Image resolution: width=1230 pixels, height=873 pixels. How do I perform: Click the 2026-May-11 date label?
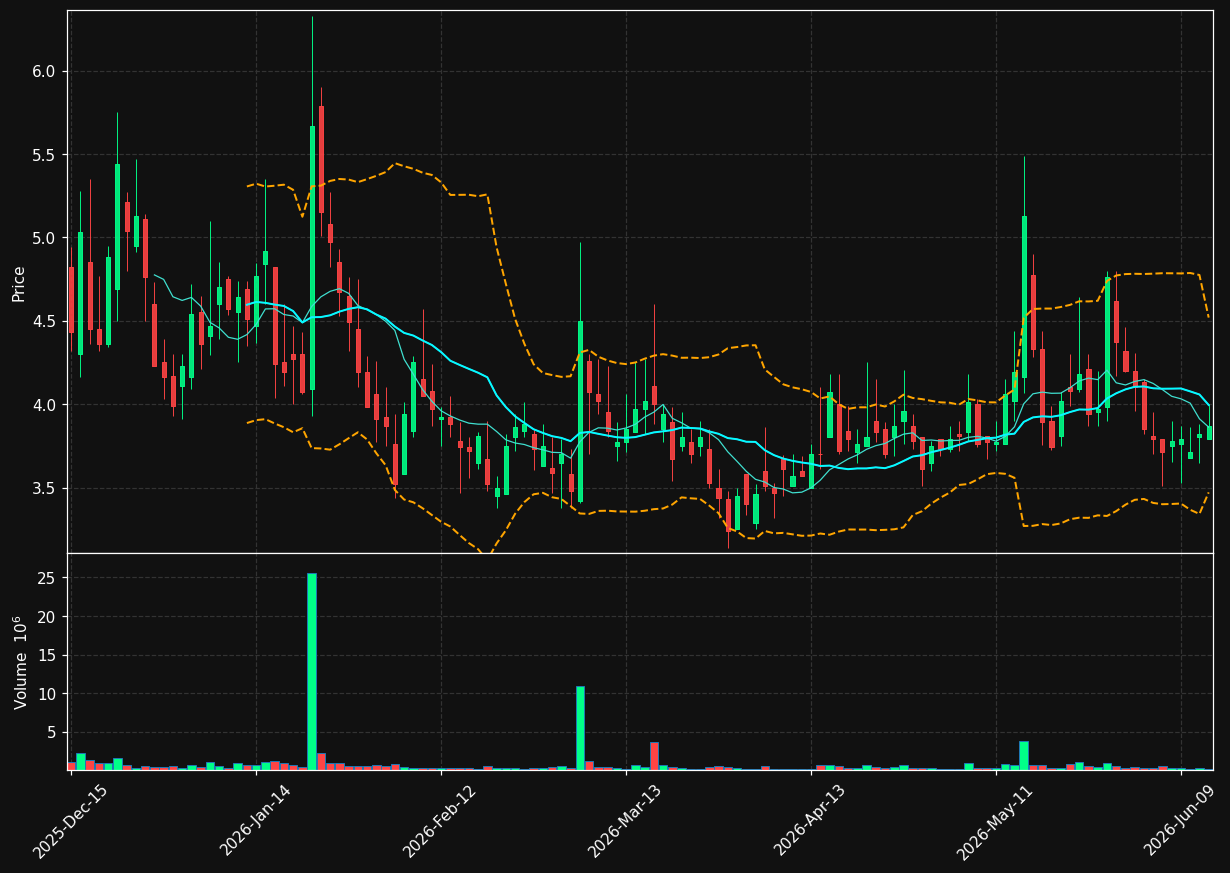click(996, 821)
